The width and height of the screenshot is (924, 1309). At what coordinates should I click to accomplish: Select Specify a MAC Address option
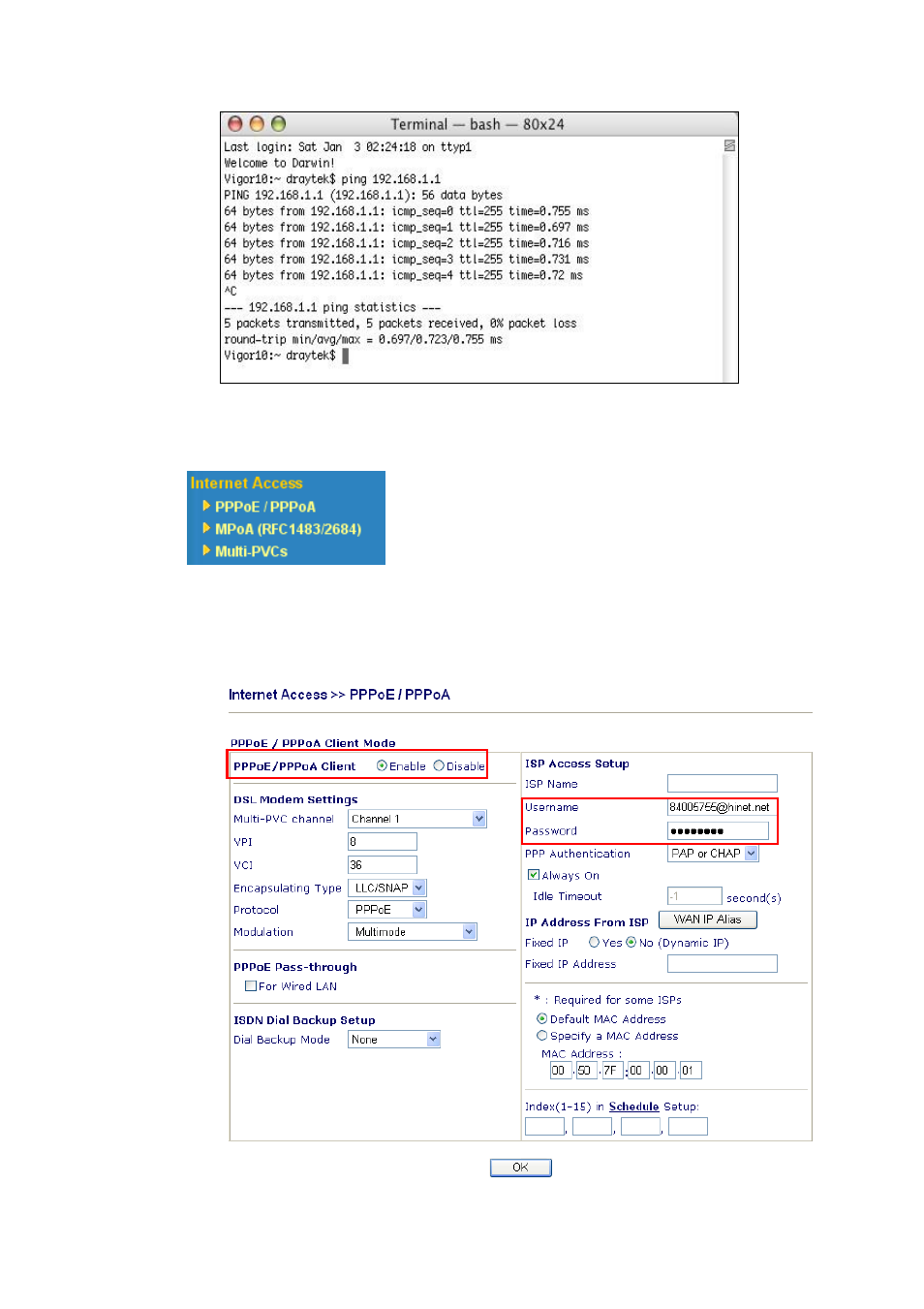click(542, 1035)
